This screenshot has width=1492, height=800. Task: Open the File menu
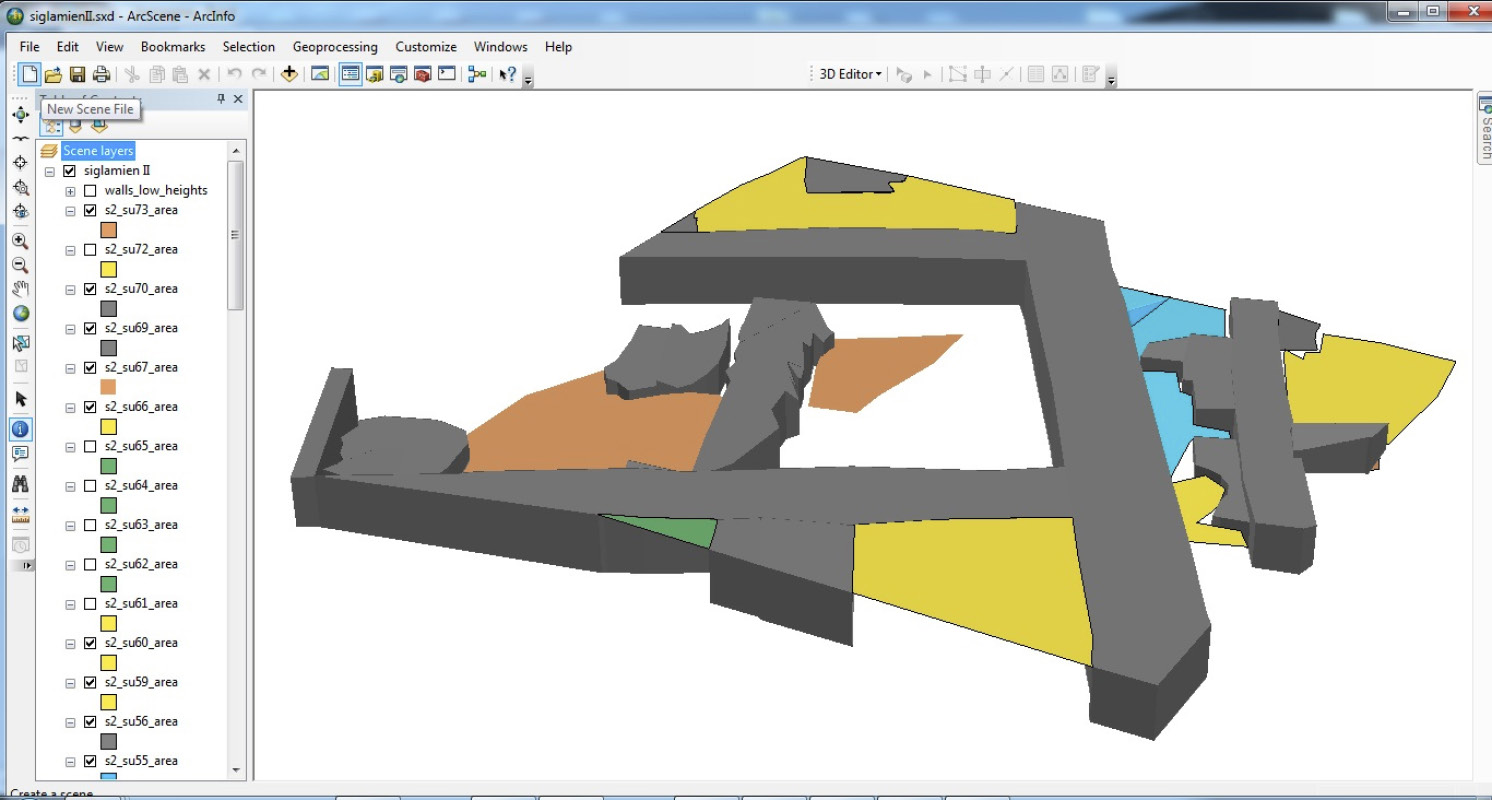(29, 47)
